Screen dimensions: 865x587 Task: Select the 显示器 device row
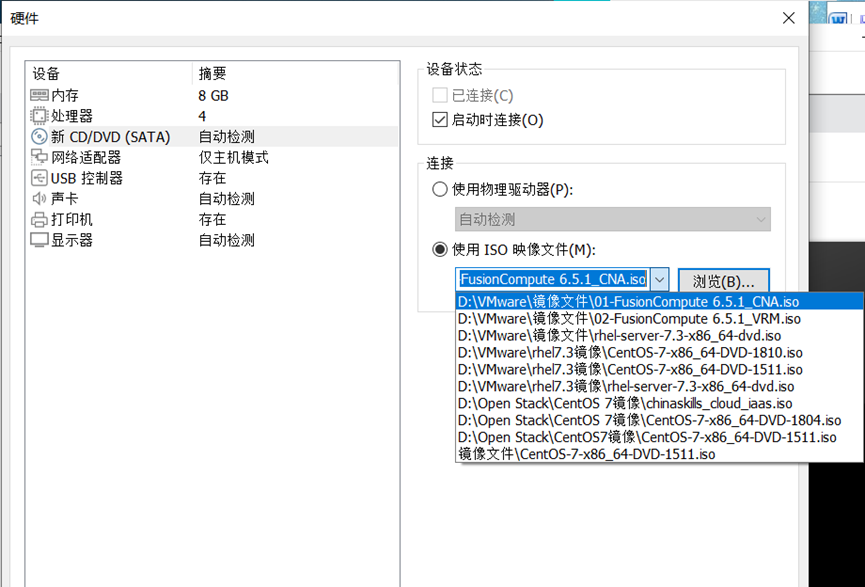click(x=212, y=241)
